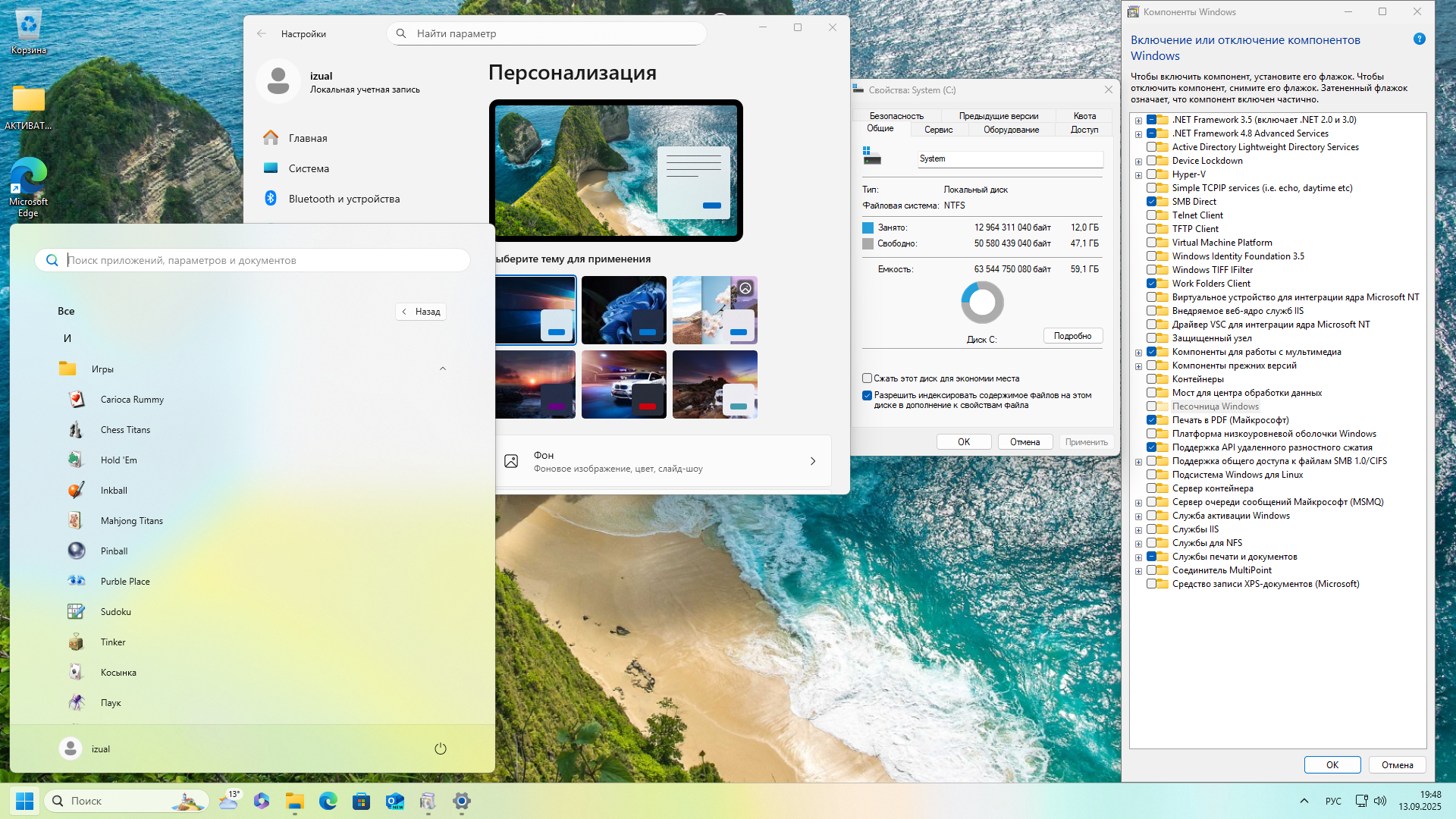Click the Подробно button for disk details
The width and height of the screenshot is (1456, 819).
[1072, 336]
